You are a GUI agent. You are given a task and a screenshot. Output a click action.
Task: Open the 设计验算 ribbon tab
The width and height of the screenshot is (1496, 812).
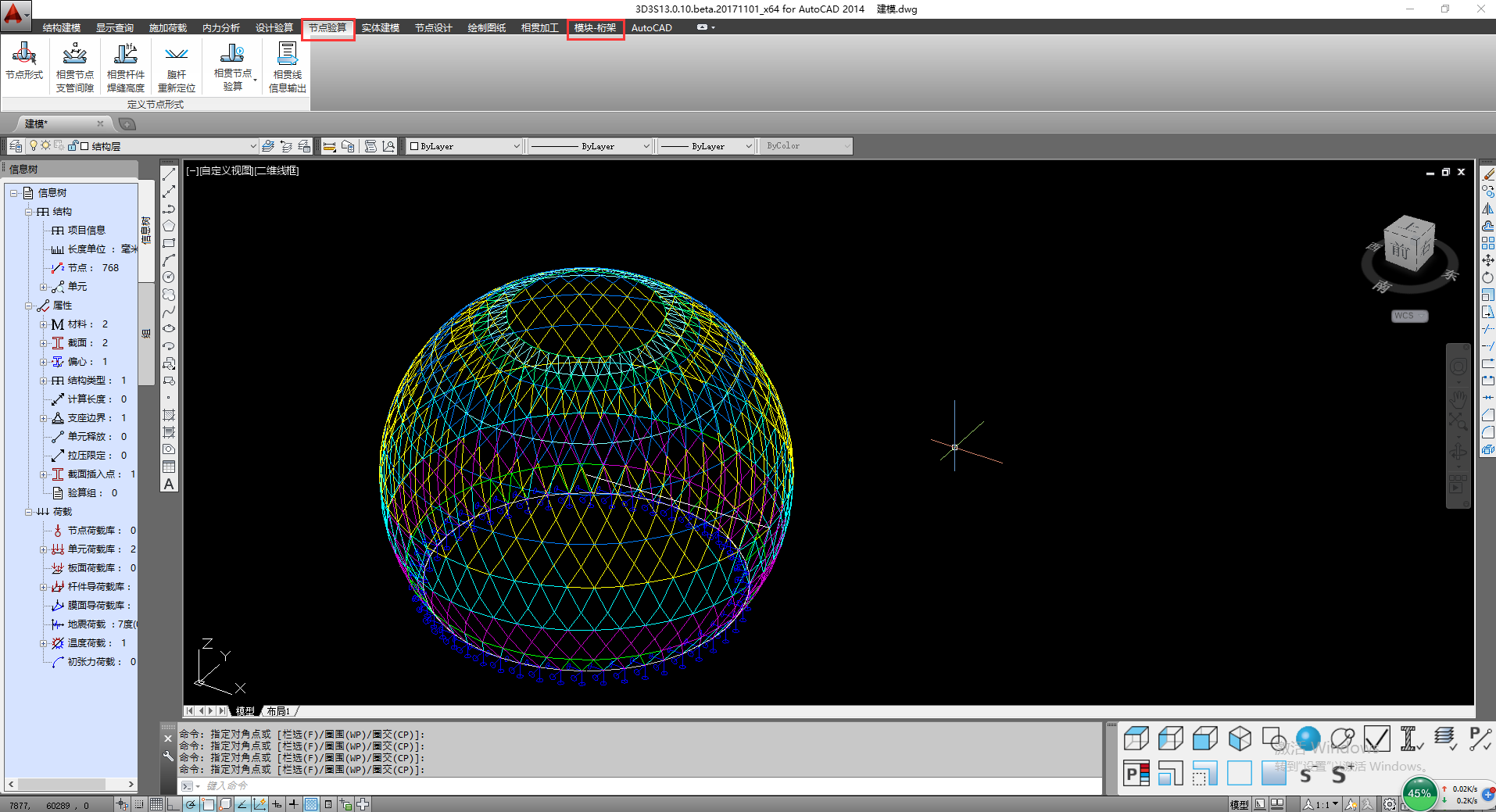pyautogui.click(x=274, y=27)
